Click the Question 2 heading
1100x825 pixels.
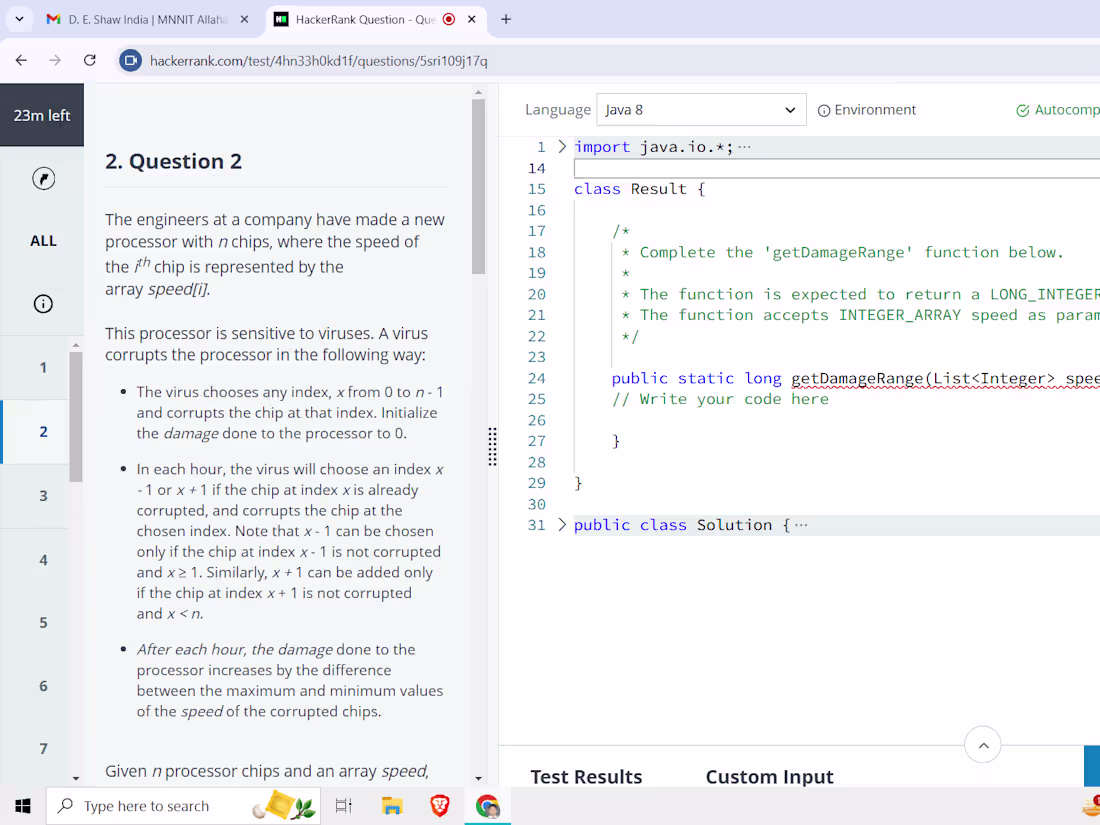coord(173,161)
